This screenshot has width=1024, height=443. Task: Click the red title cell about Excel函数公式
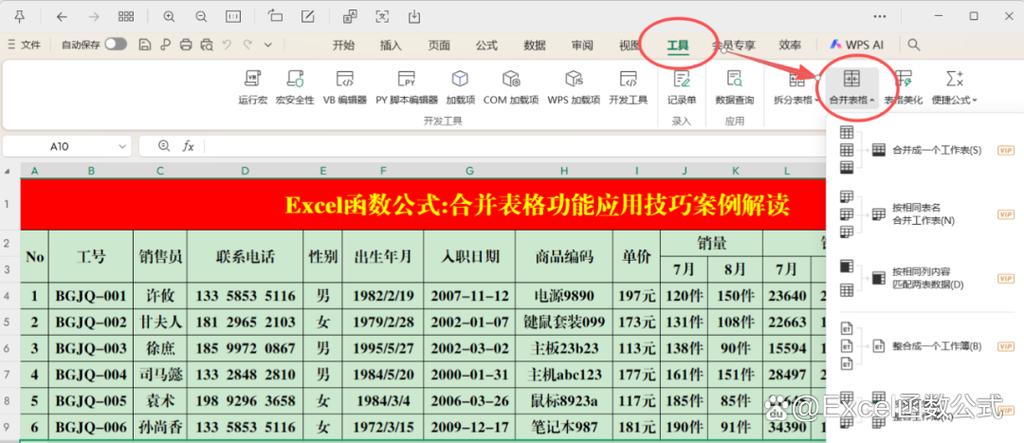coord(423,205)
